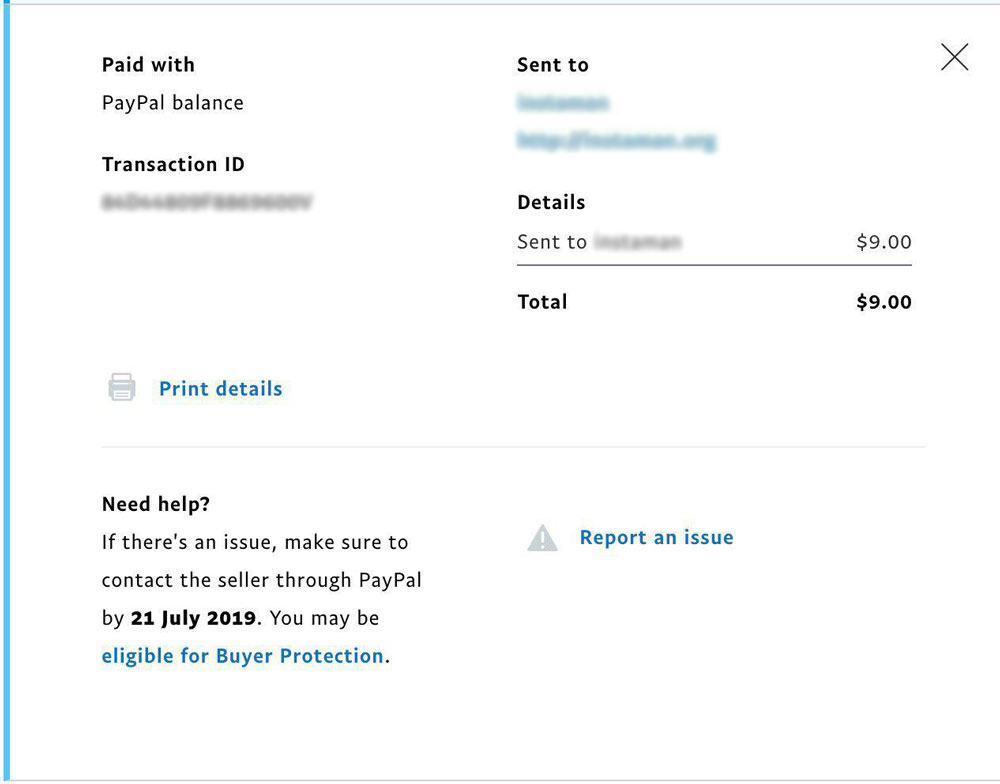The width and height of the screenshot is (1000, 784).
Task: Select the PayPal balance text
Action: coord(173,103)
